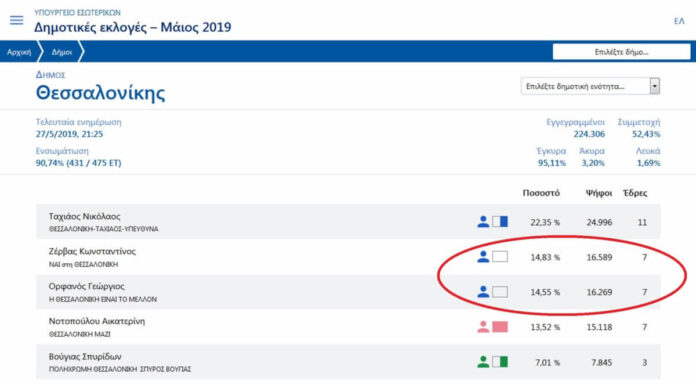696x385 pixels.
Task: Click the Επιλέξτε δήμο search field
Action: (621, 52)
